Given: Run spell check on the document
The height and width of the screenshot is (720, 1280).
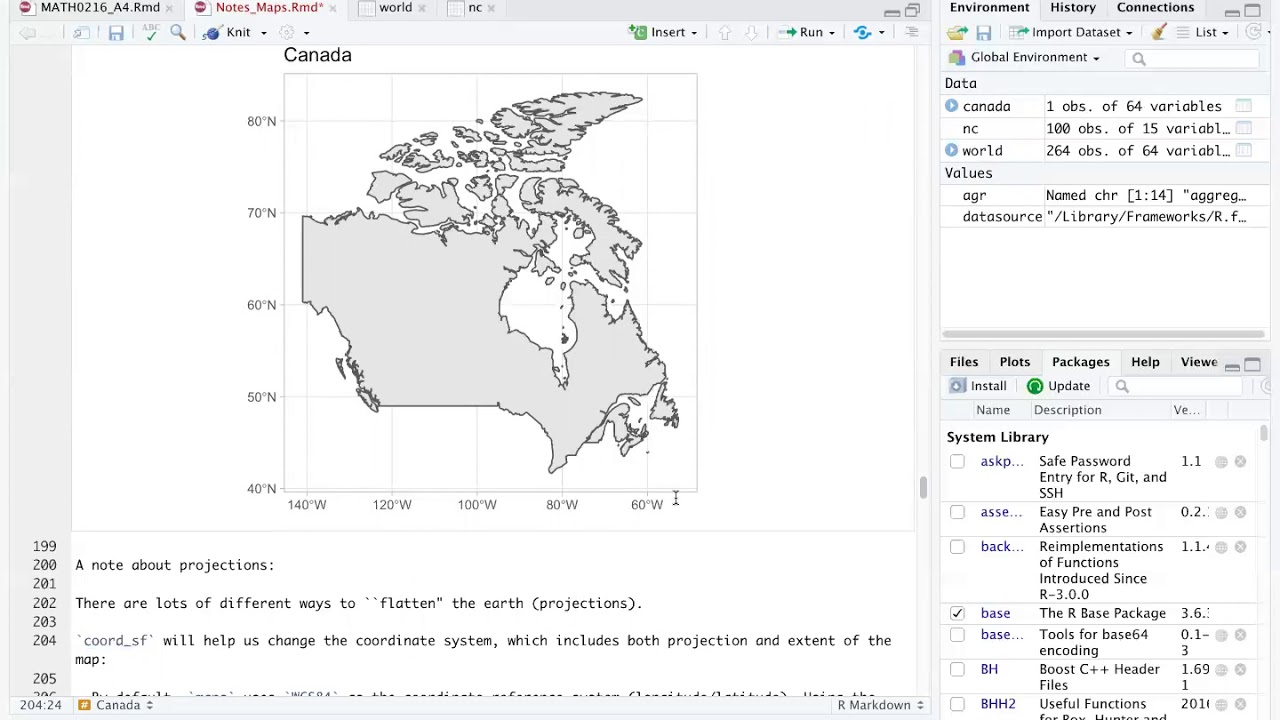Looking at the screenshot, I should (x=150, y=33).
